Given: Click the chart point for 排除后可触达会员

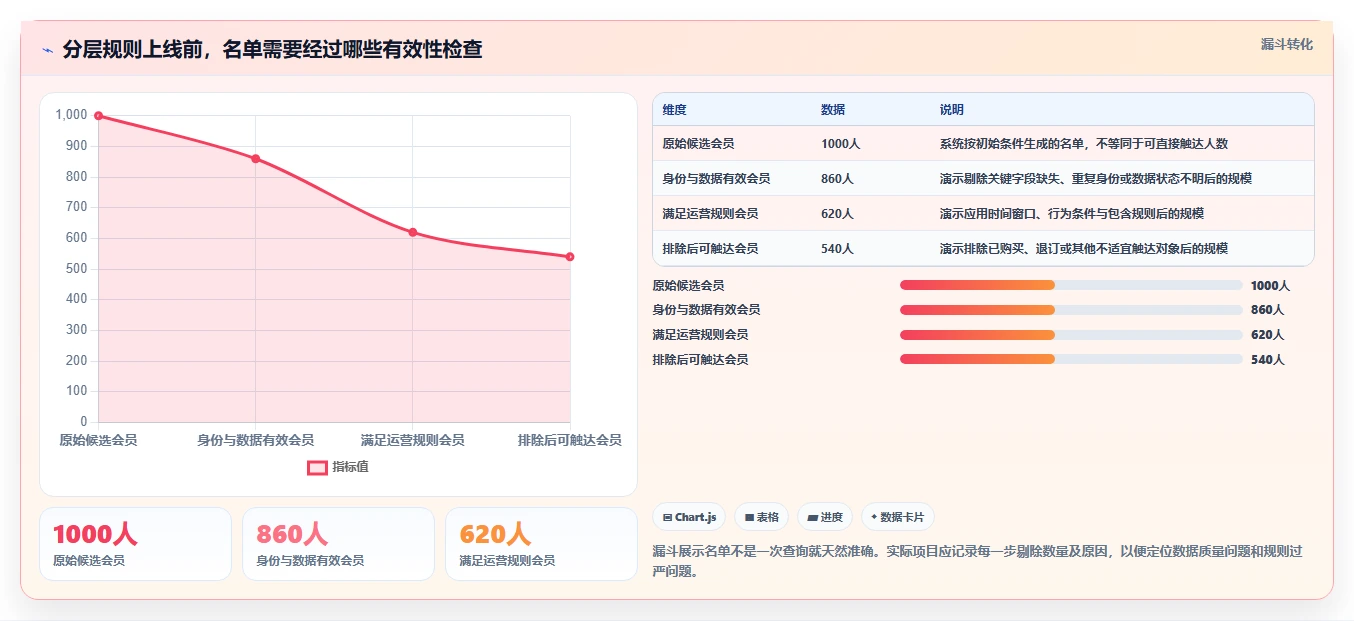Looking at the screenshot, I should coord(570,257).
